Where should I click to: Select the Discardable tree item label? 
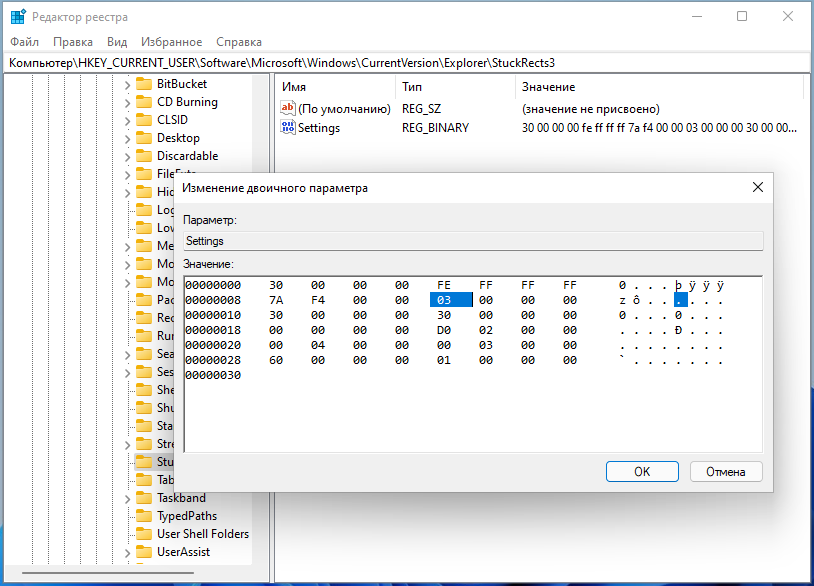tap(187, 156)
